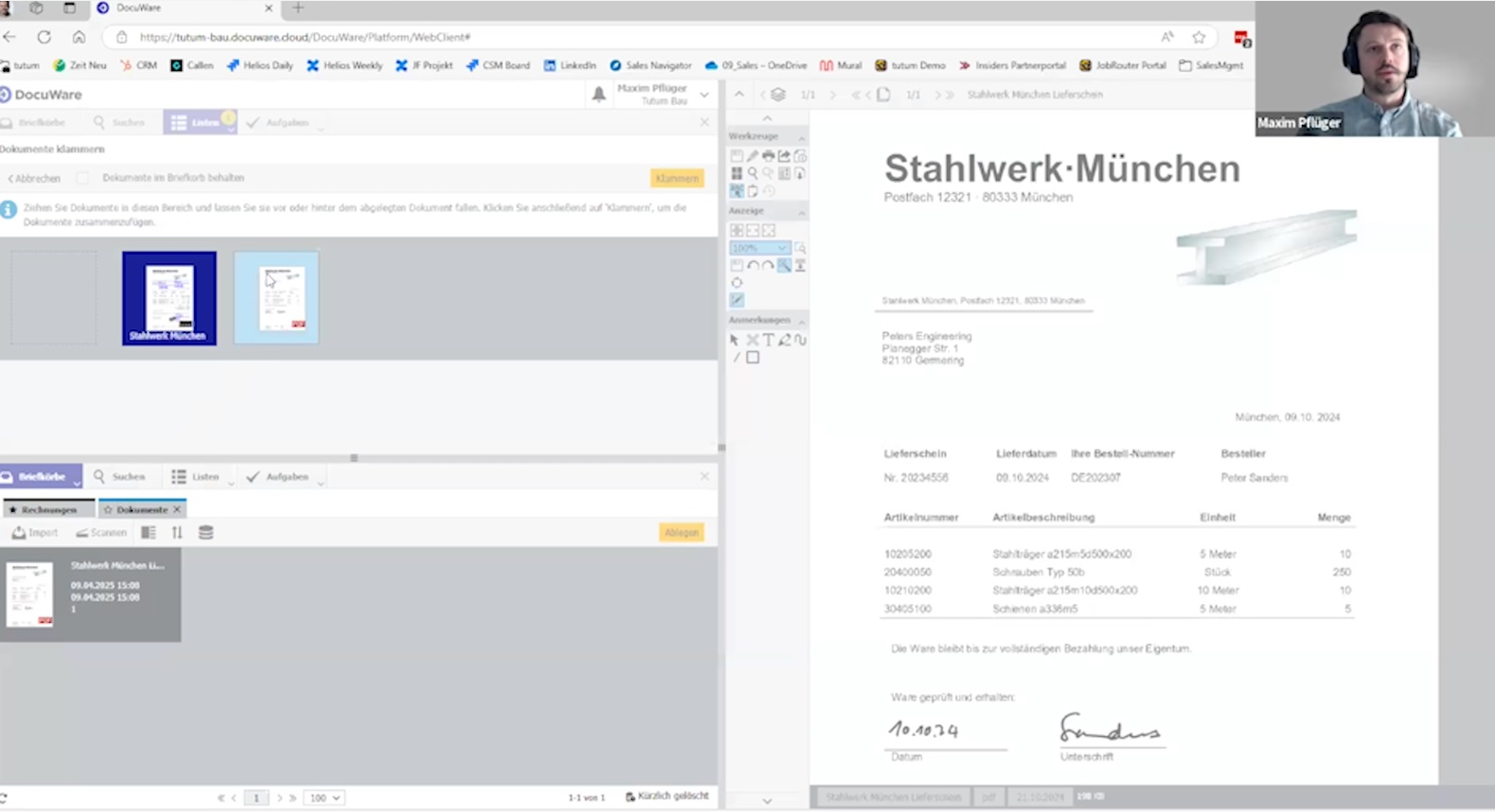
Task: Expand the lower Listen dropdown arrow
Action: pos(230,483)
